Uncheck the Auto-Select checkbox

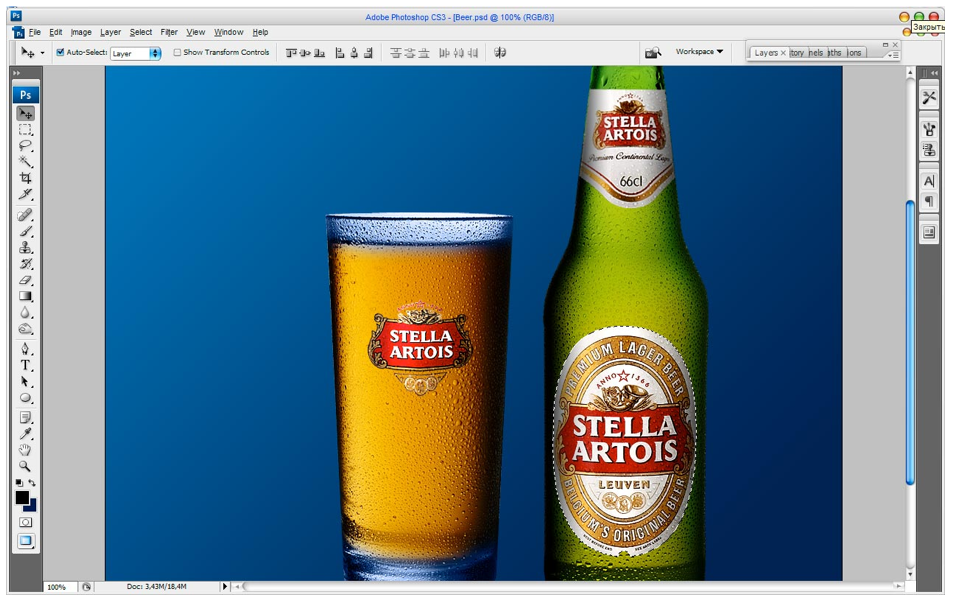pyautogui.click(x=60, y=53)
